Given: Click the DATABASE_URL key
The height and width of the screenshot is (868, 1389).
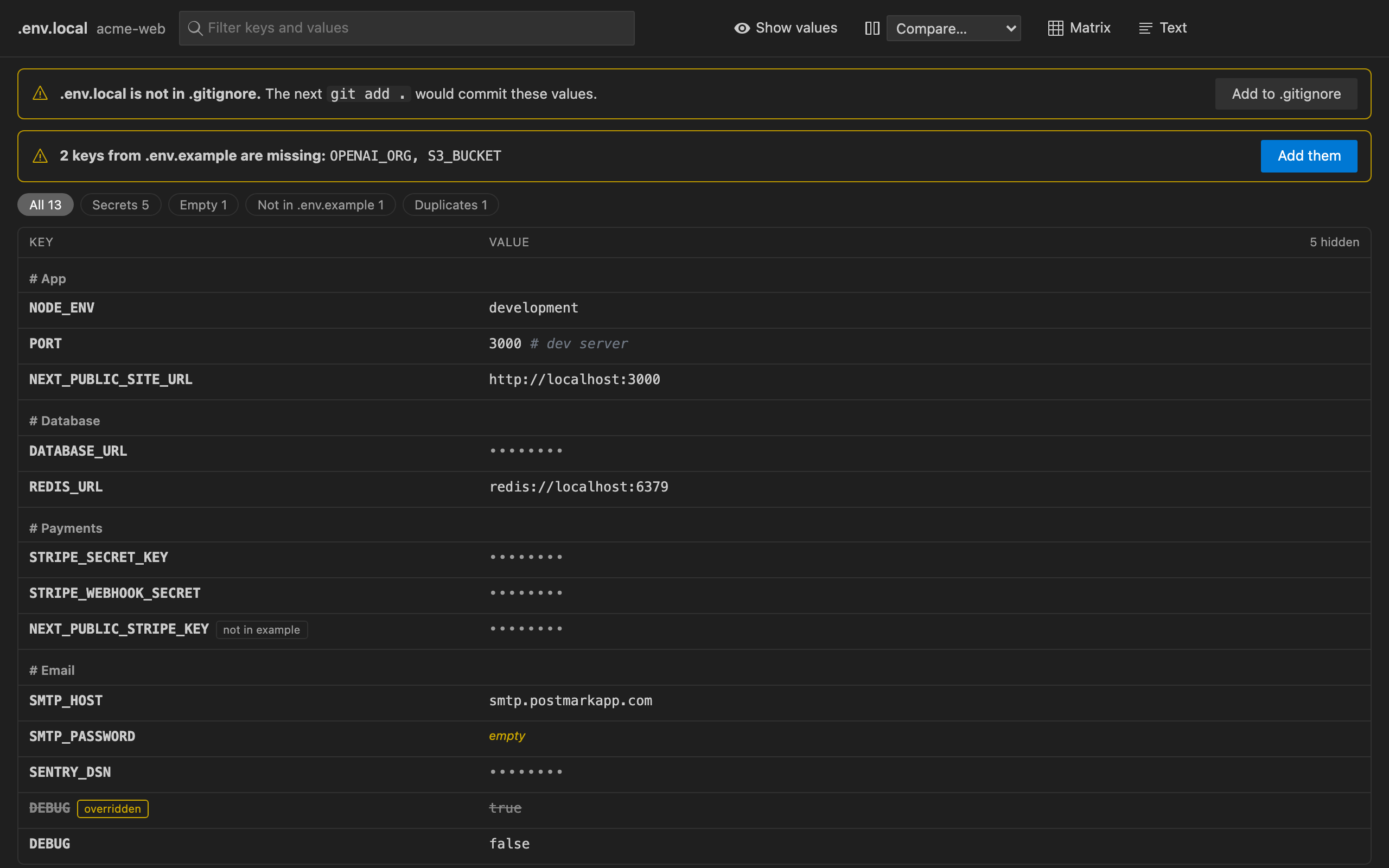Looking at the screenshot, I should coord(78,451).
